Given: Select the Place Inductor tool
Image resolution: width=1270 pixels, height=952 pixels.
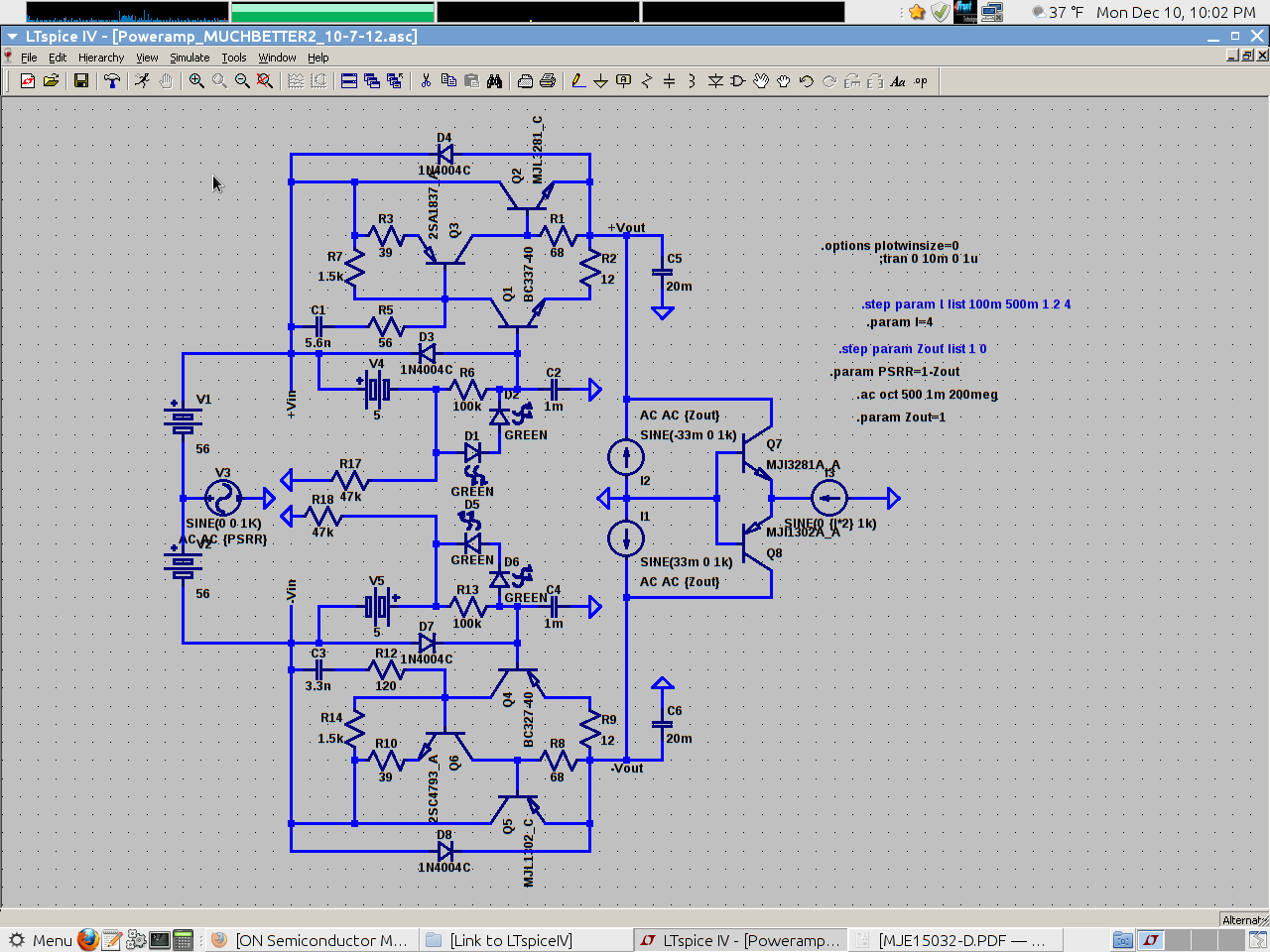Looking at the screenshot, I should tap(692, 81).
